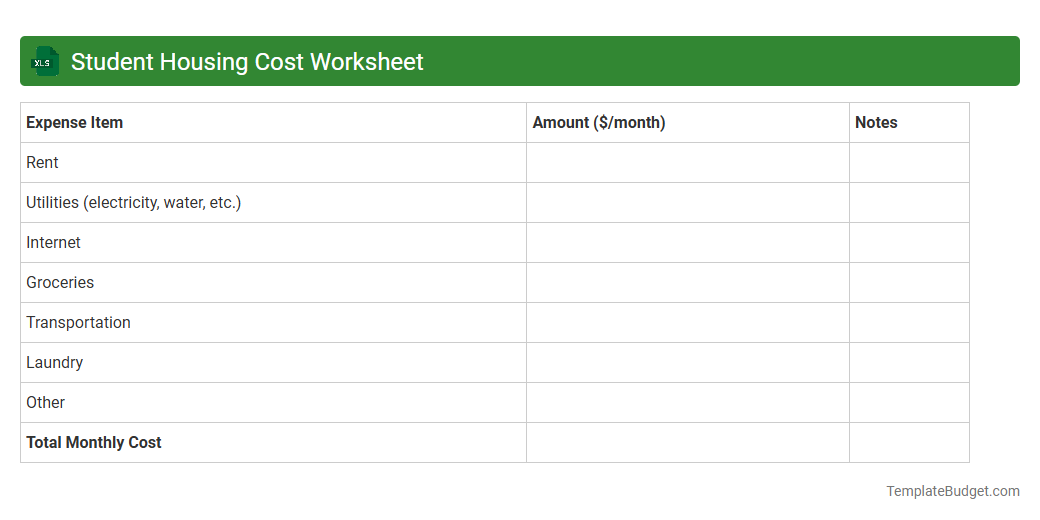
Task: Click the Amount cell for Other
Action: point(688,403)
